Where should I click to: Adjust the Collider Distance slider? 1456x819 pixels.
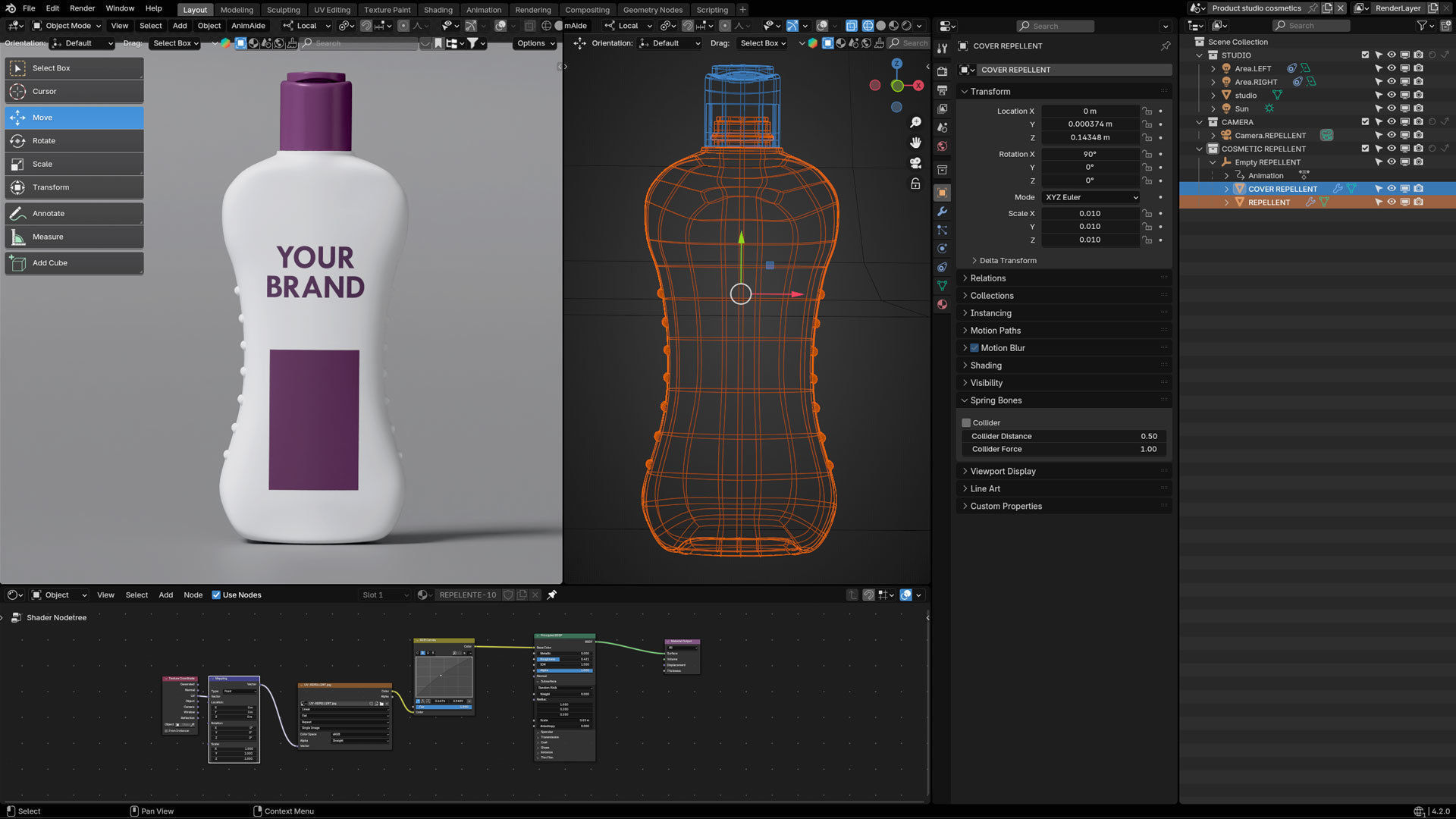tap(1064, 437)
